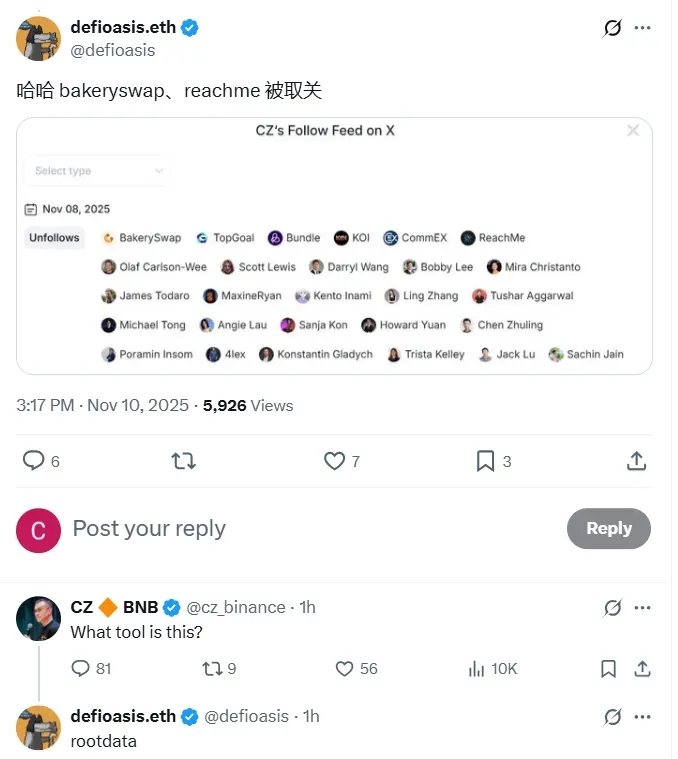Select the Unfollows tab in feed image
The width and height of the screenshot is (678, 759).
[x=54, y=238]
